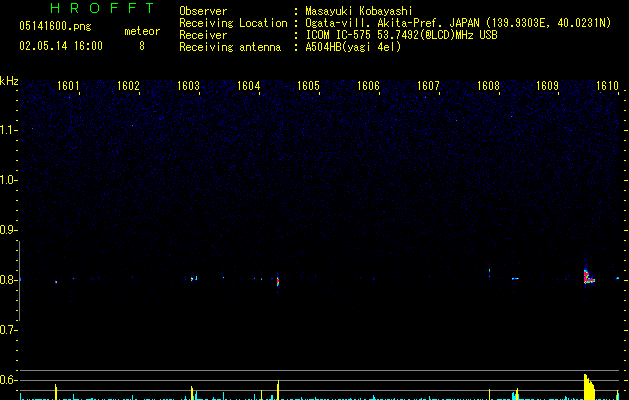Image resolution: width=629 pixels, height=400 pixels.
Task: Select the 1603 time axis marker
Action: (188, 86)
